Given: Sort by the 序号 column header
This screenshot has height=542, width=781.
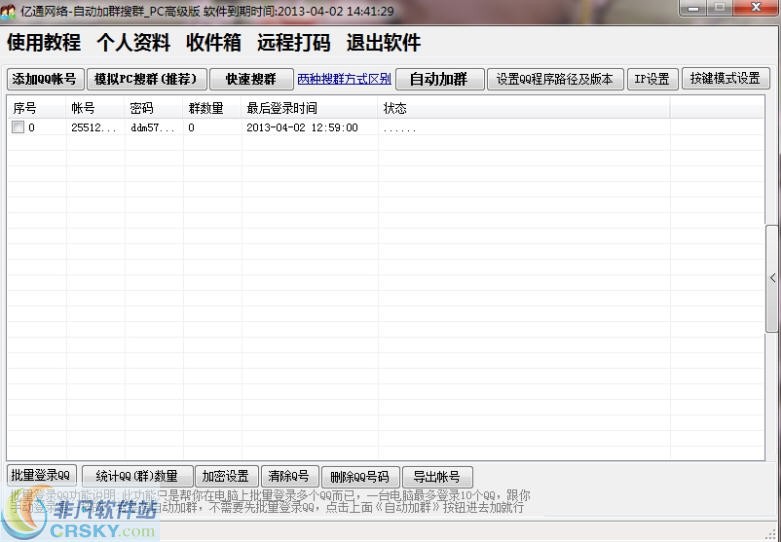Looking at the screenshot, I should [36, 108].
